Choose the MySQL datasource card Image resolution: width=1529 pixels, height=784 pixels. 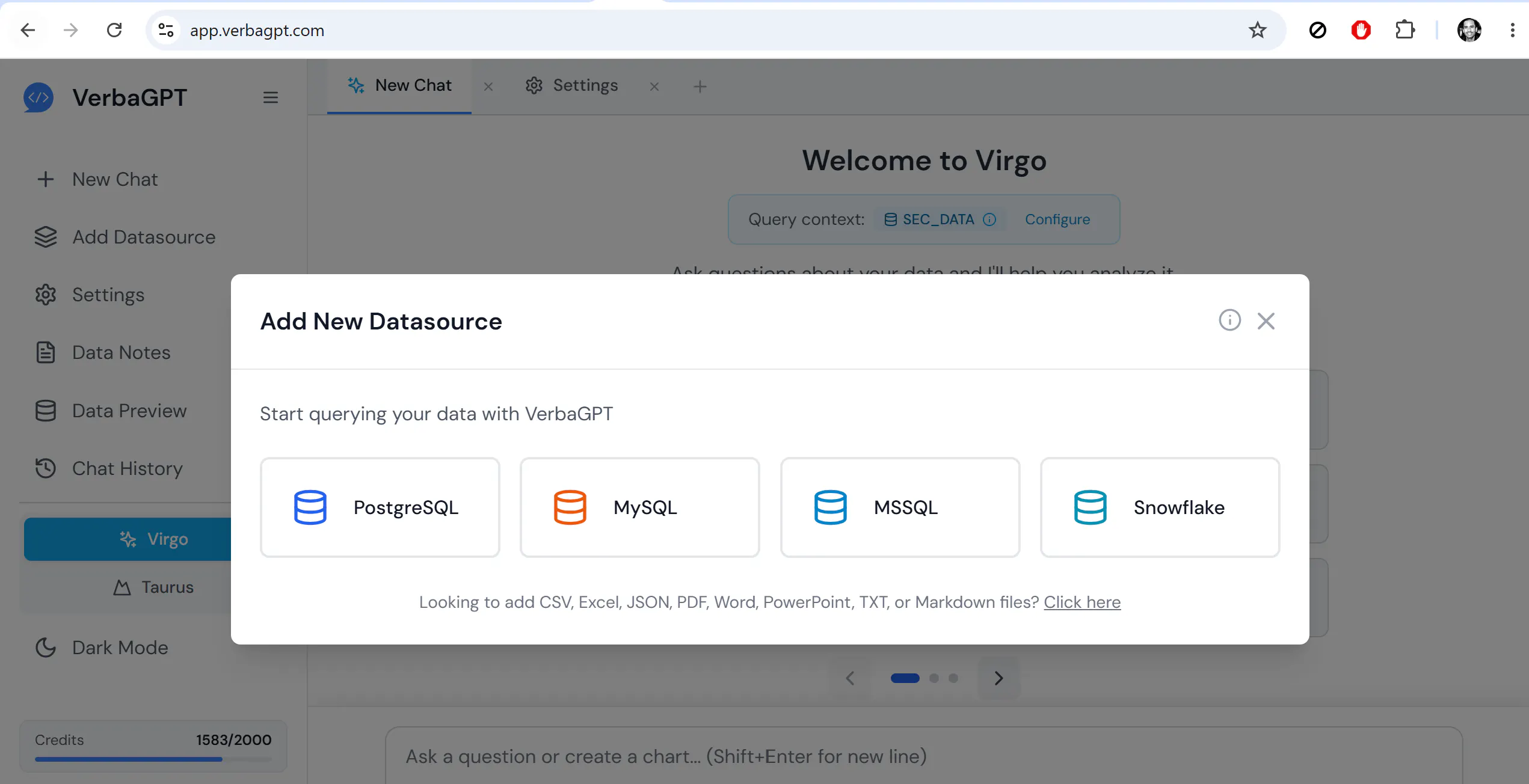(640, 507)
